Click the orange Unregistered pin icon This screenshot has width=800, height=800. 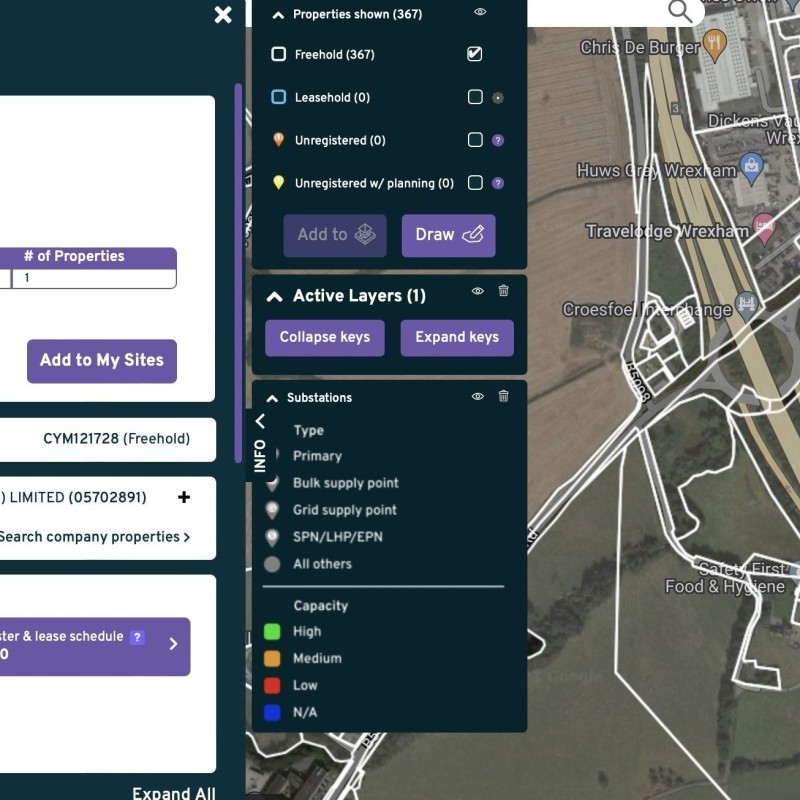click(x=279, y=139)
